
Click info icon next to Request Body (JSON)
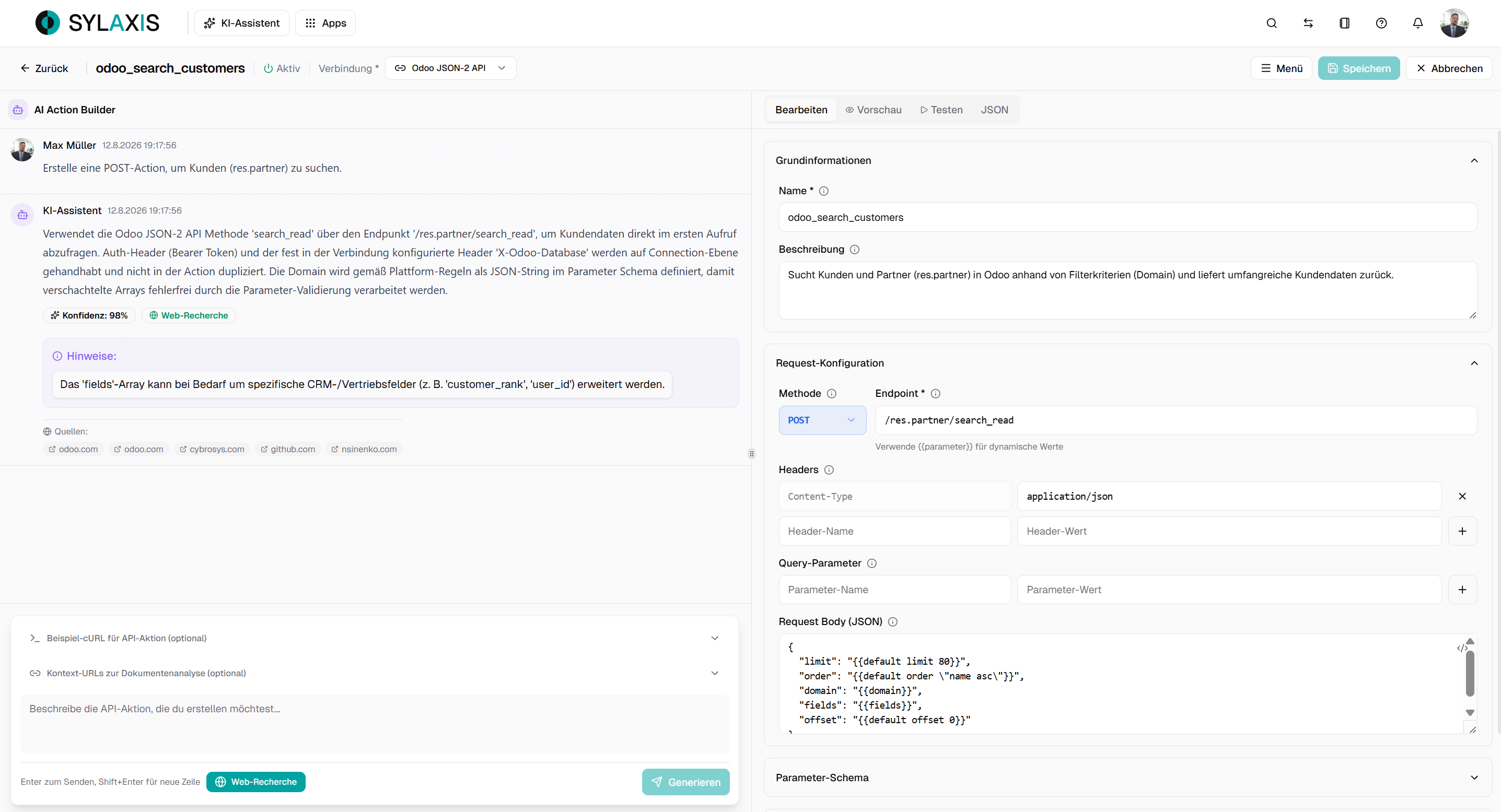pyautogui.click(x=893, y=621)
